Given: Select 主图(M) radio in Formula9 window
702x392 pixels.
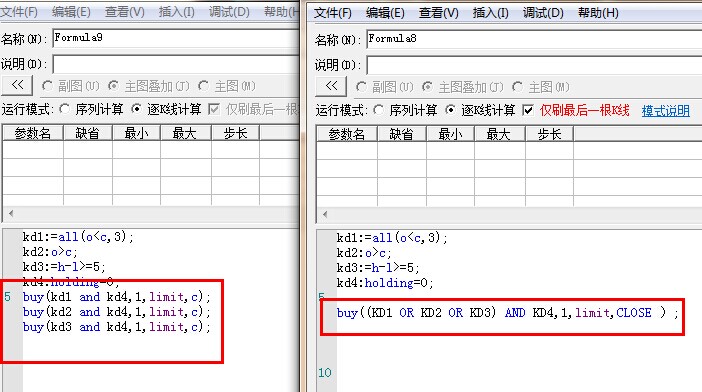Looking at the screenshot, I should pyautogui.click(x=204, y=86).
